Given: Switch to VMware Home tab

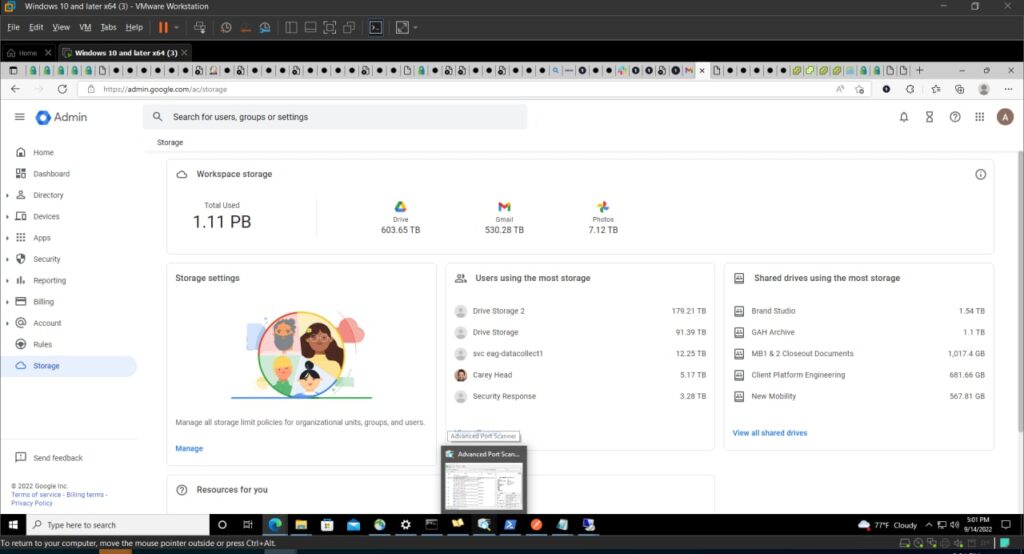Looking at the screenshot, I should point(28,53).
